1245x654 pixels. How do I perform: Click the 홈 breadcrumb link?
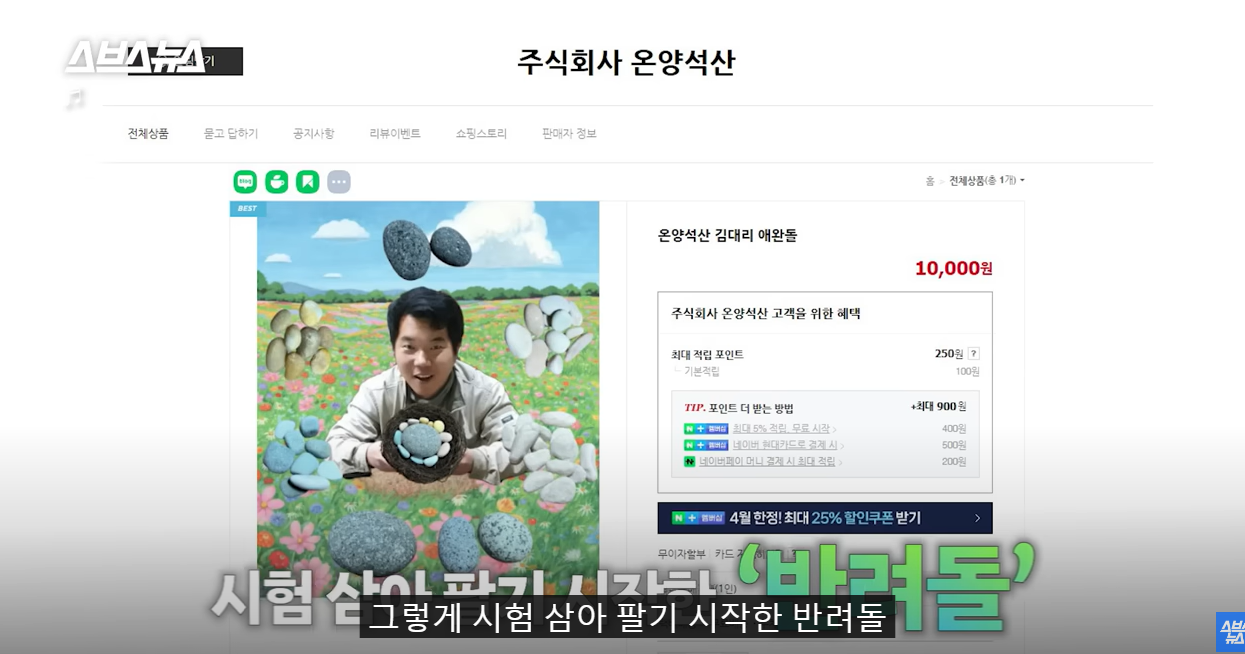[930, 181]
